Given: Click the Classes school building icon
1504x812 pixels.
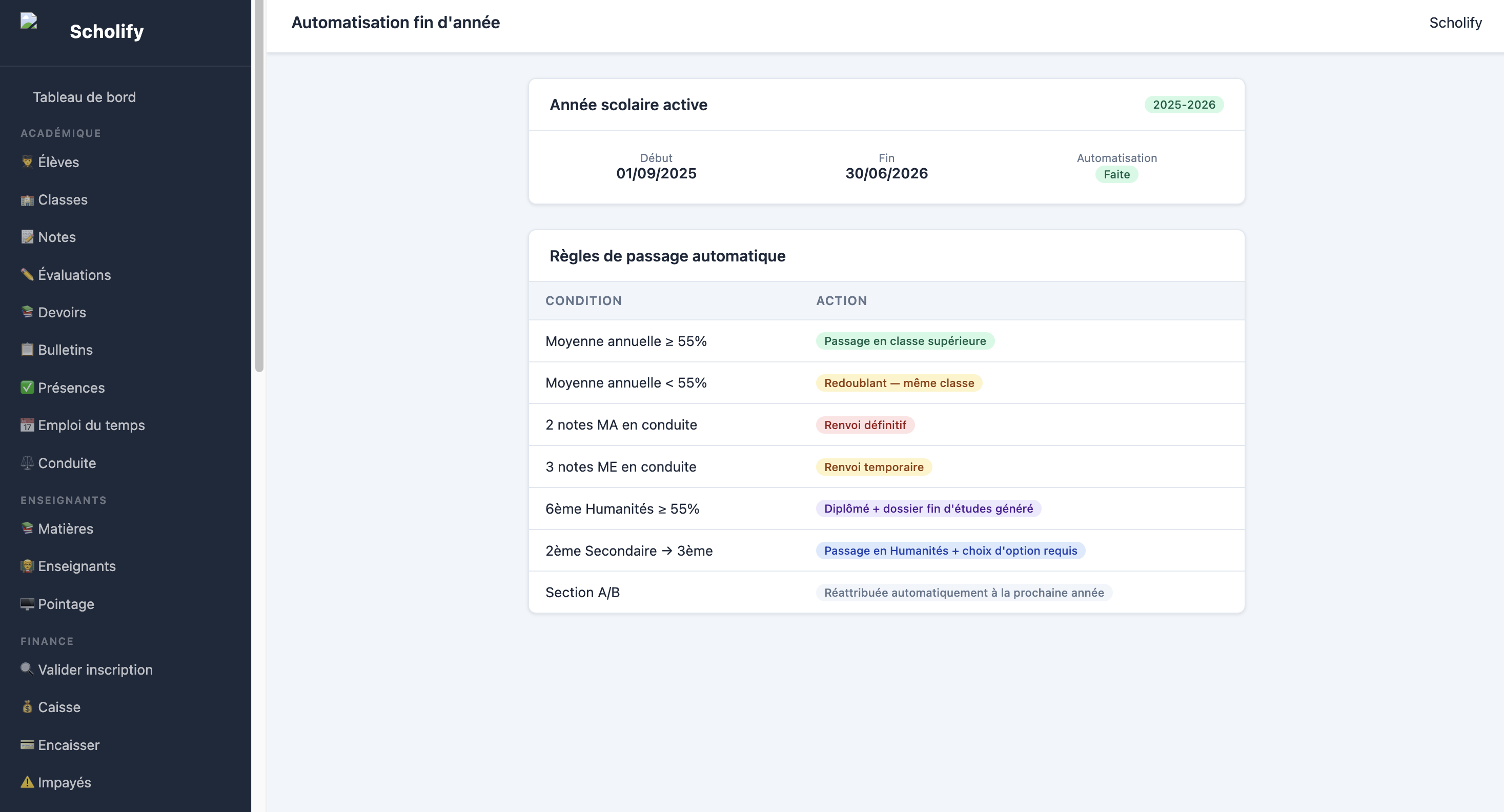Looking at the screenshot, I should click(x=28, y=199).
